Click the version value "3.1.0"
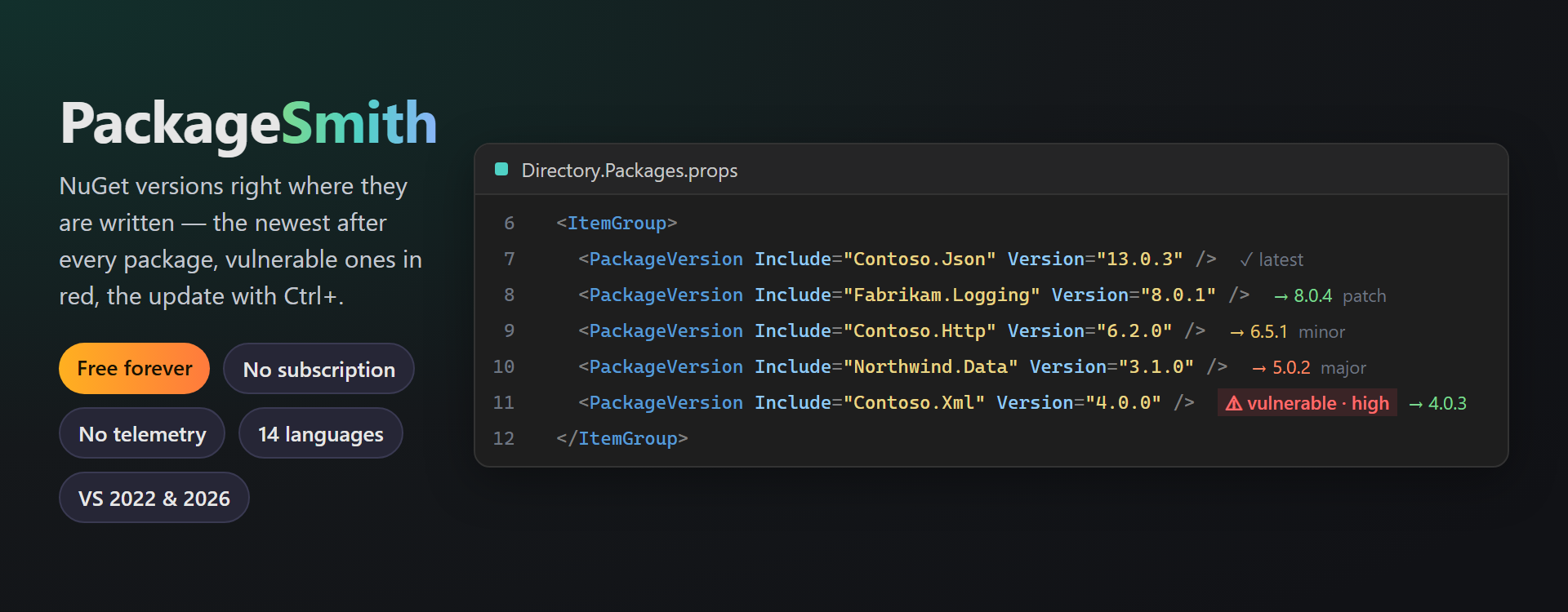This screenshot has width=1568, height=612. coord(1156,366)
